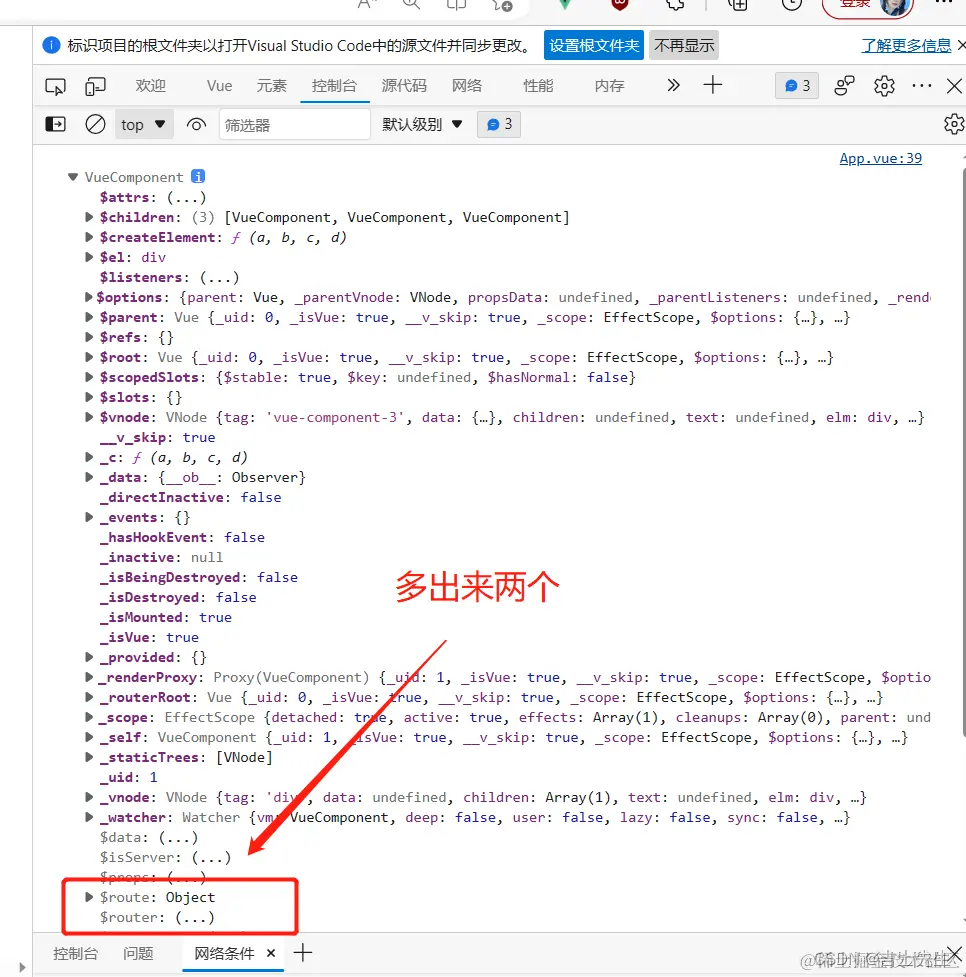Open the top context dropdown
This screenshot has width=966, height=977.
144,125
